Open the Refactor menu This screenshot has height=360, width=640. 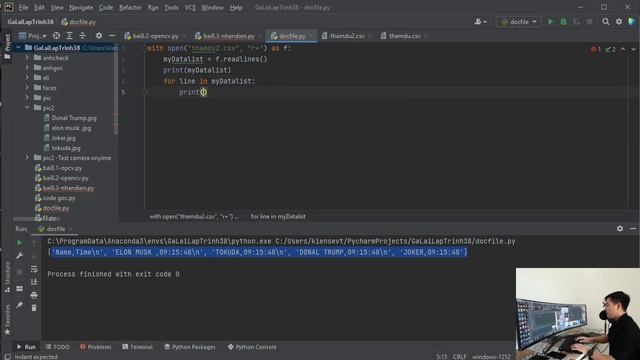tap(130, 7)
